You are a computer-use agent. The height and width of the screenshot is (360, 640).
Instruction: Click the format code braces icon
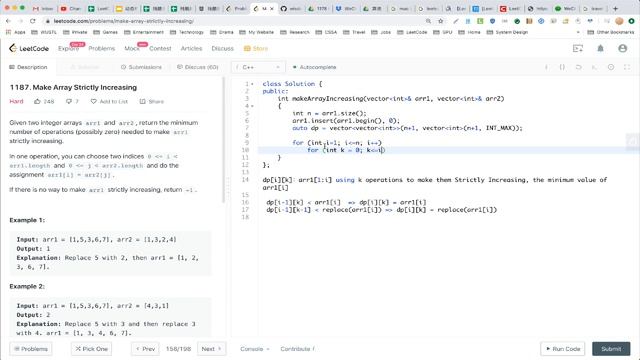(x=562, y=67)
